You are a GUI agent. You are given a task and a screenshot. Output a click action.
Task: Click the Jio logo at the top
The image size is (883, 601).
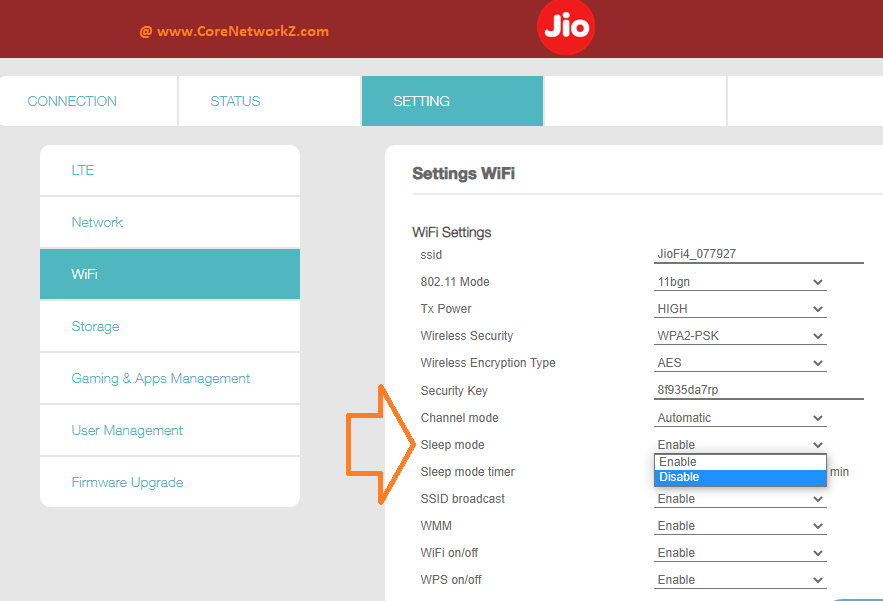point(565,28)
